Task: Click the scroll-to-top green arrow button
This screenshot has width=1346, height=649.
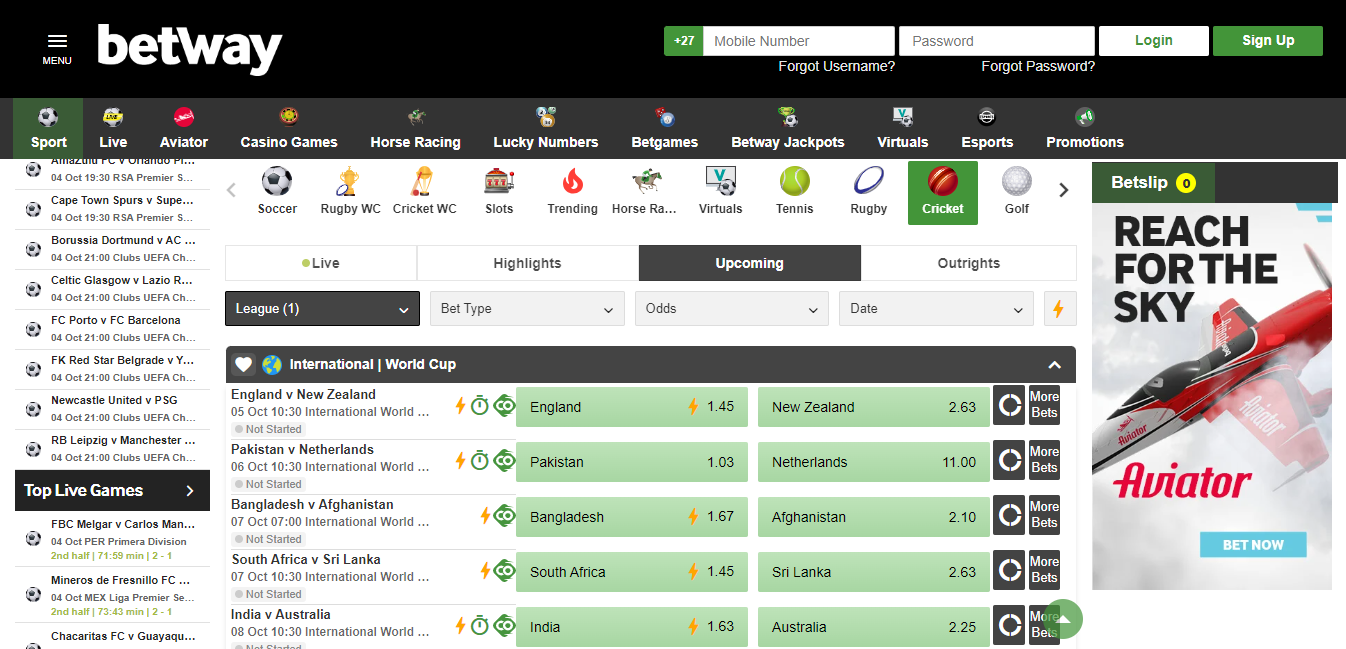Action: coord(1063,619)
